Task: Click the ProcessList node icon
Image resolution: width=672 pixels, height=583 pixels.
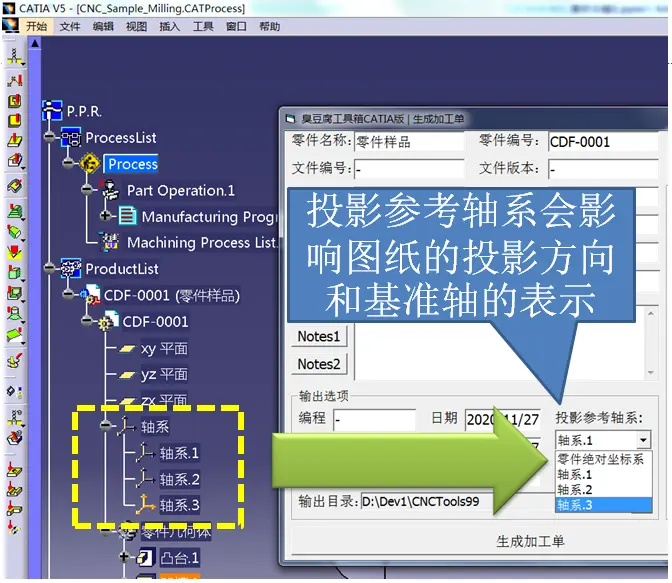Action: click(x=70, y=137)
